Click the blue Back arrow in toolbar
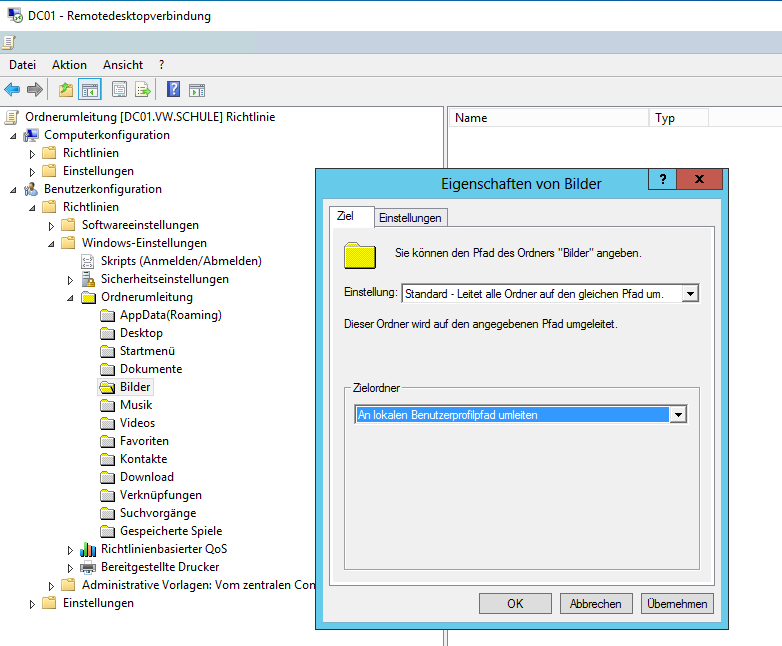The height and width of the screenshot is (646, 782). point(12,90)
